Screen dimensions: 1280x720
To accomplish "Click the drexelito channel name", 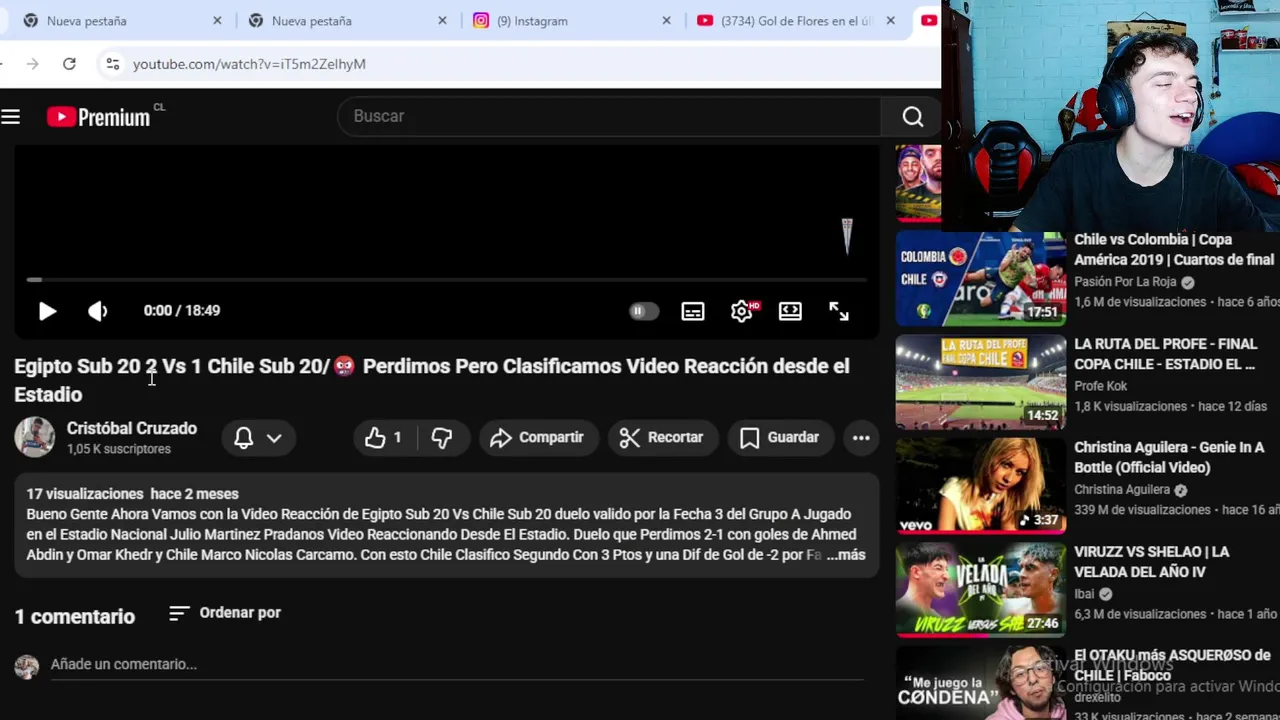I will click(1098, 698).
